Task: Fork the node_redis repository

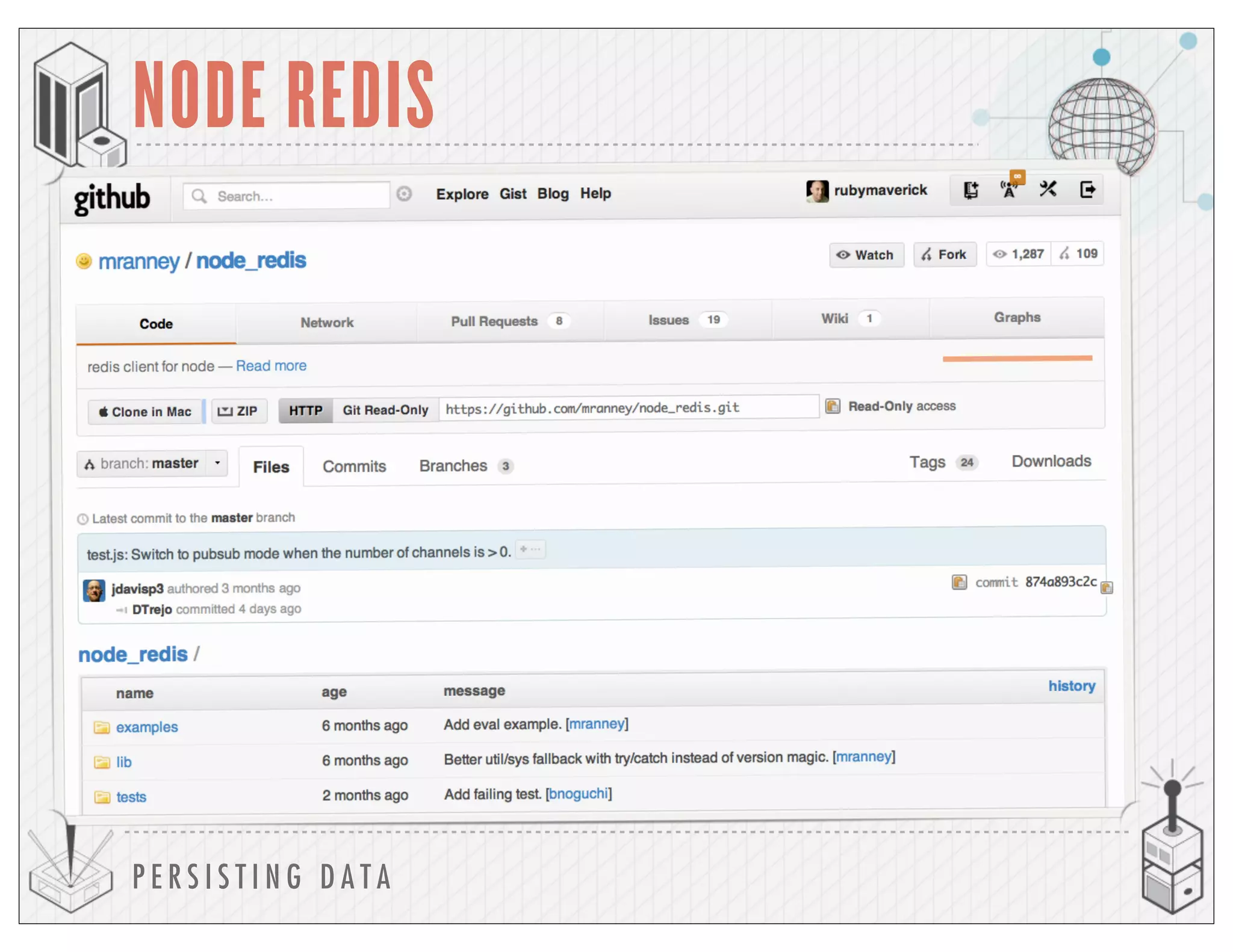Action: click(x=945, y=255)
